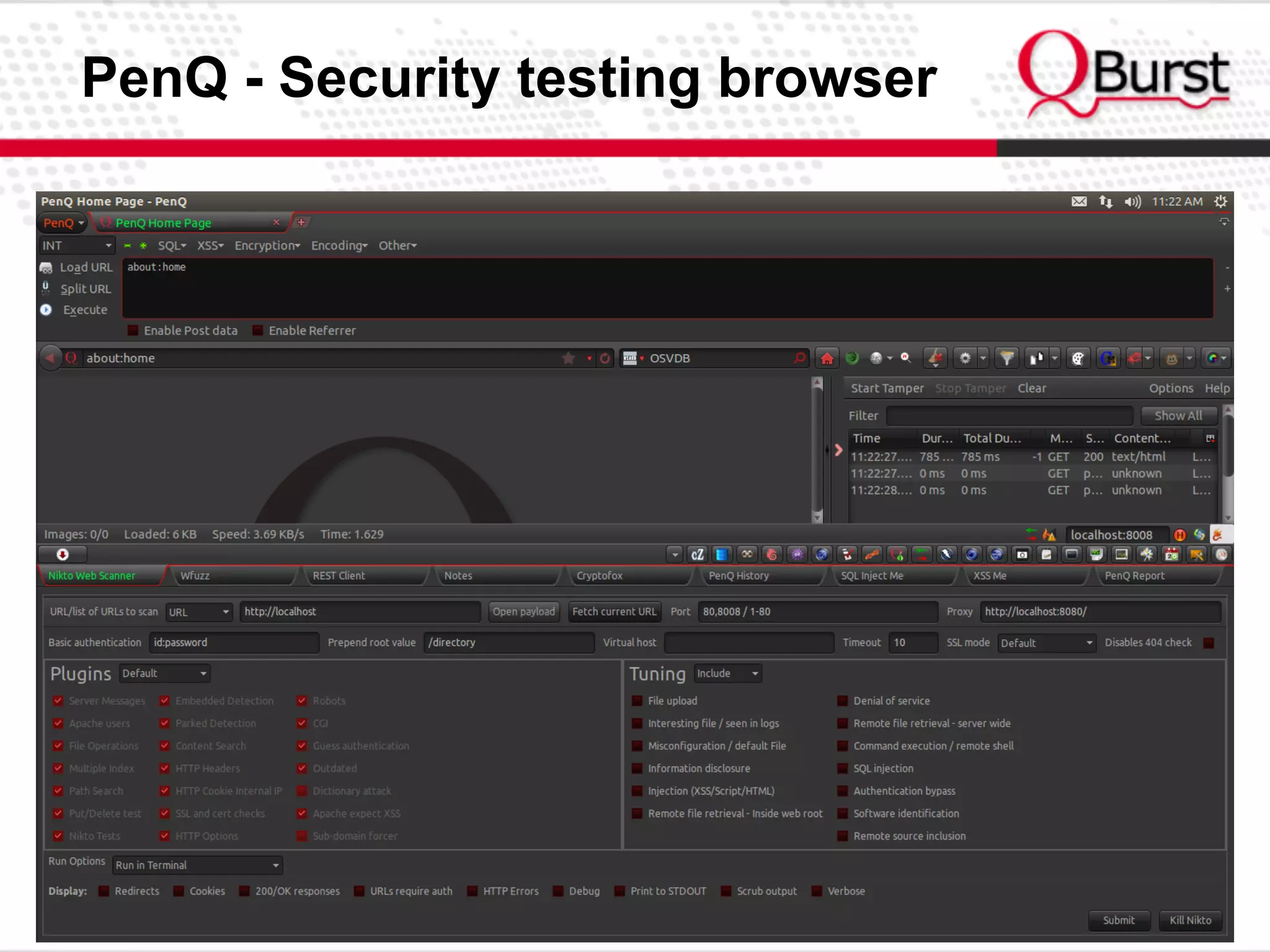Tick the File upload tuning option
This screenshot has width=1270, height=952.
coord(637,701)
